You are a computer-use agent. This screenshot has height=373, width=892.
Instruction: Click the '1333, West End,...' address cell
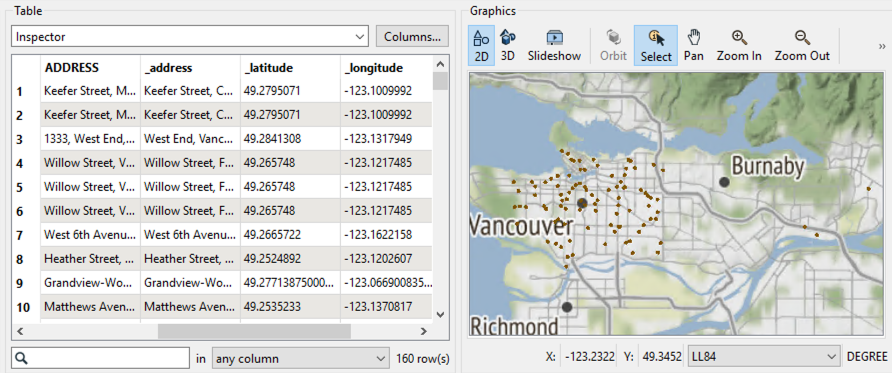[90, 139]
